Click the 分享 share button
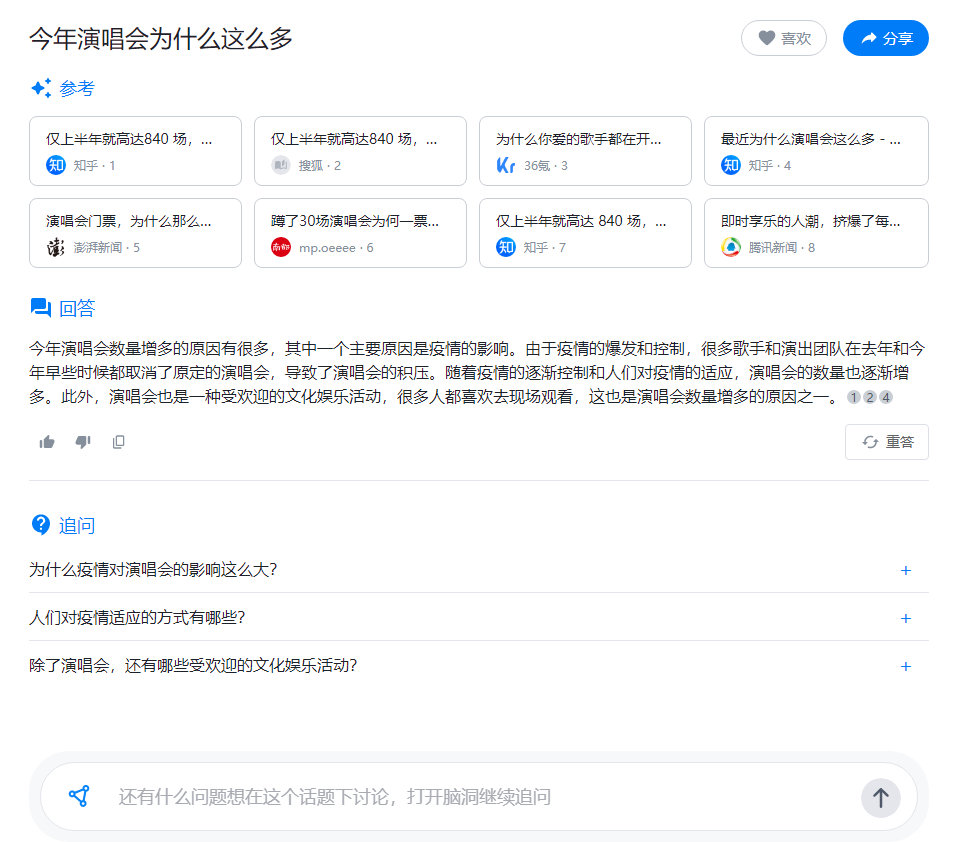This screenshot has height=842, width=965. [885, 38]
